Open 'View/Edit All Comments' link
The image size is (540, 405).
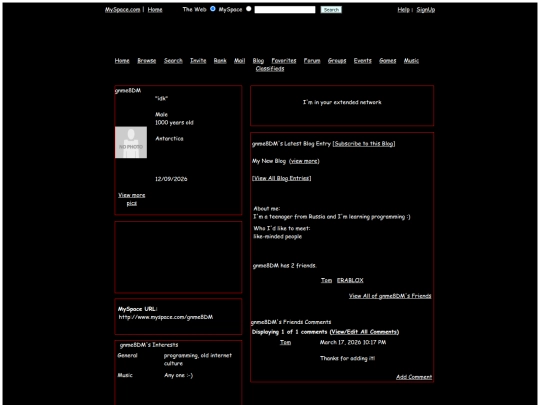point(364,332)
